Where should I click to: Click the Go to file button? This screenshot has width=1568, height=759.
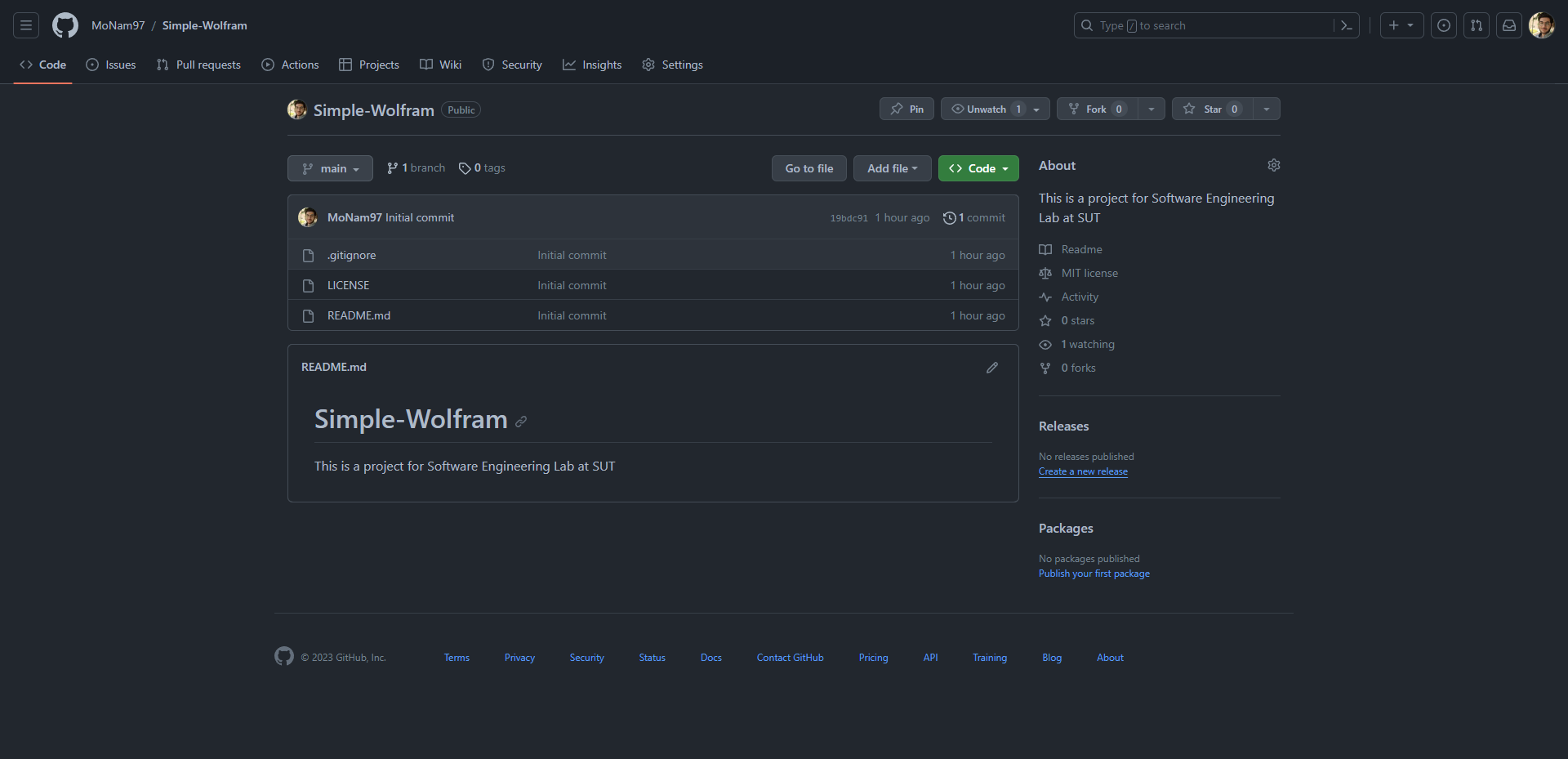click(809, 168)
